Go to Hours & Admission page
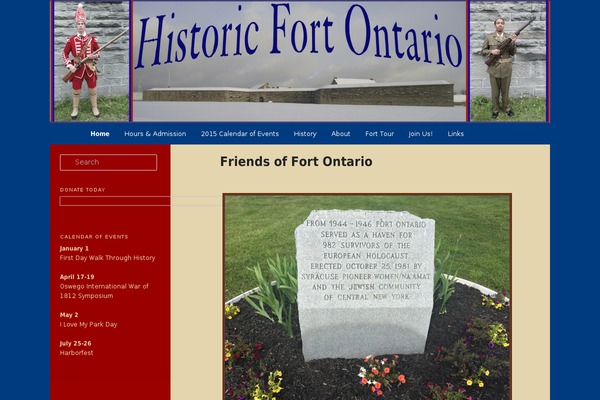This screenshot has height=400, width=600. click(x=155, y=134)
